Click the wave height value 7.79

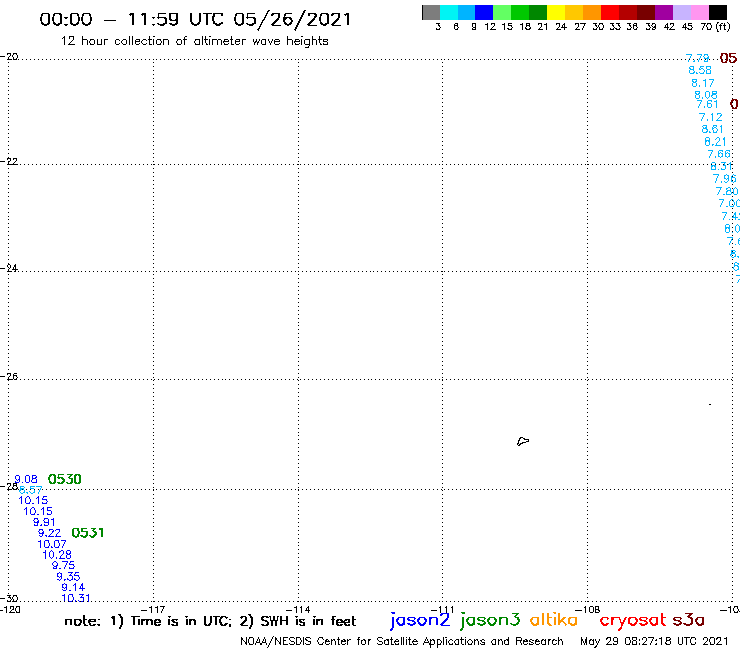tap(697, 58)
